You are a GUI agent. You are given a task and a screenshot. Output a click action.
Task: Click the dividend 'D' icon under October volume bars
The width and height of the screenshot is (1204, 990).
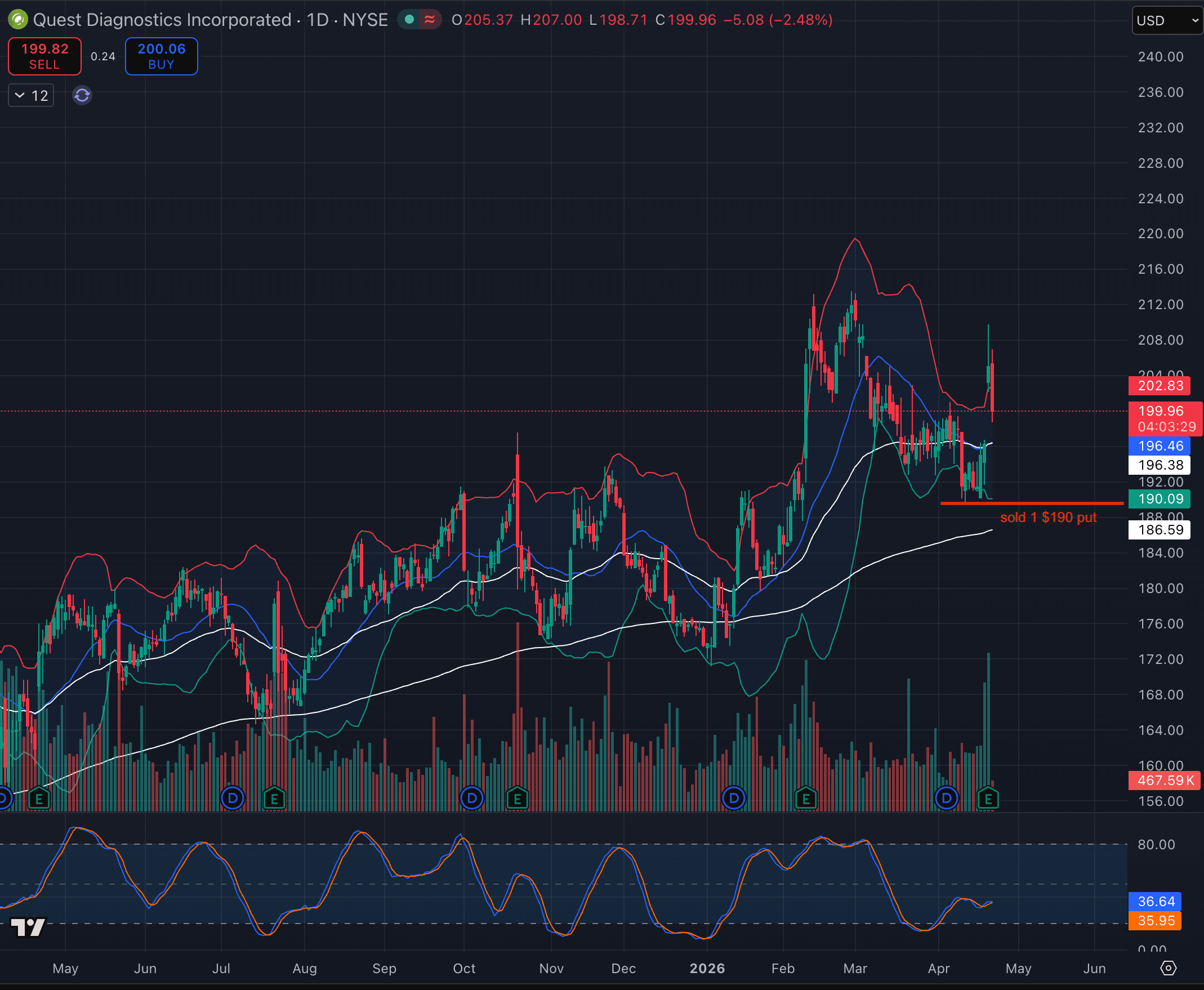[x=472, y=799]
